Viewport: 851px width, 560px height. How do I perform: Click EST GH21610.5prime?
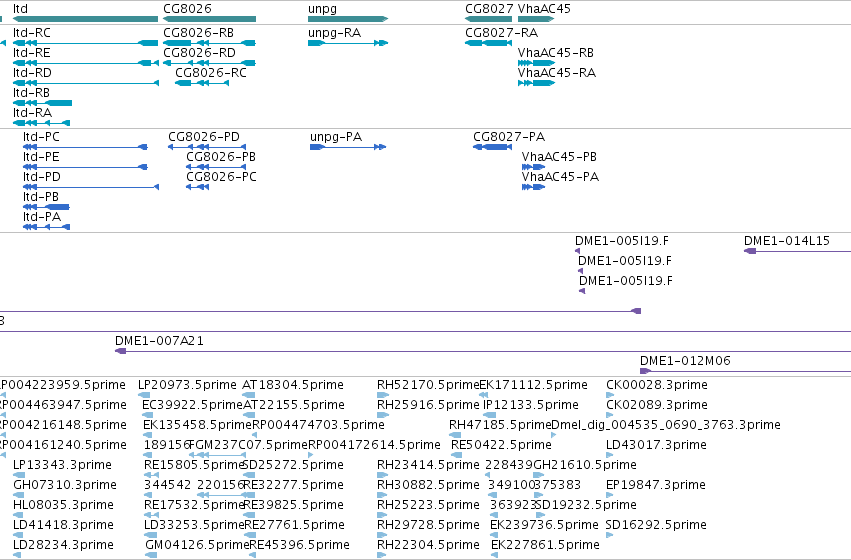585,465
